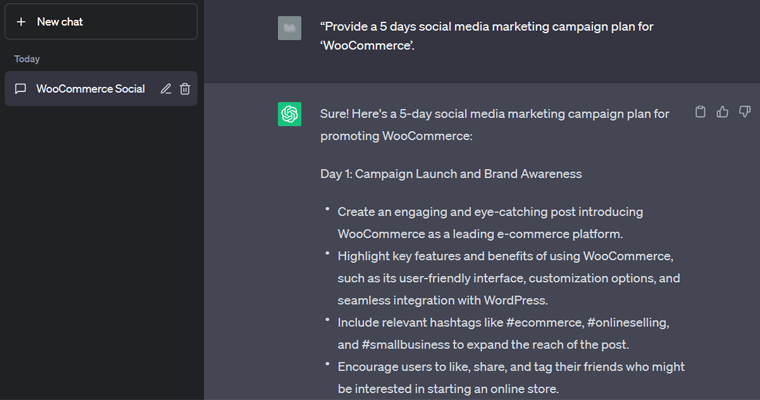Click the text 'promoting WooCommerce:'
Image resolution: width=760 pixels, height=400 pixels.
(396, 136)
